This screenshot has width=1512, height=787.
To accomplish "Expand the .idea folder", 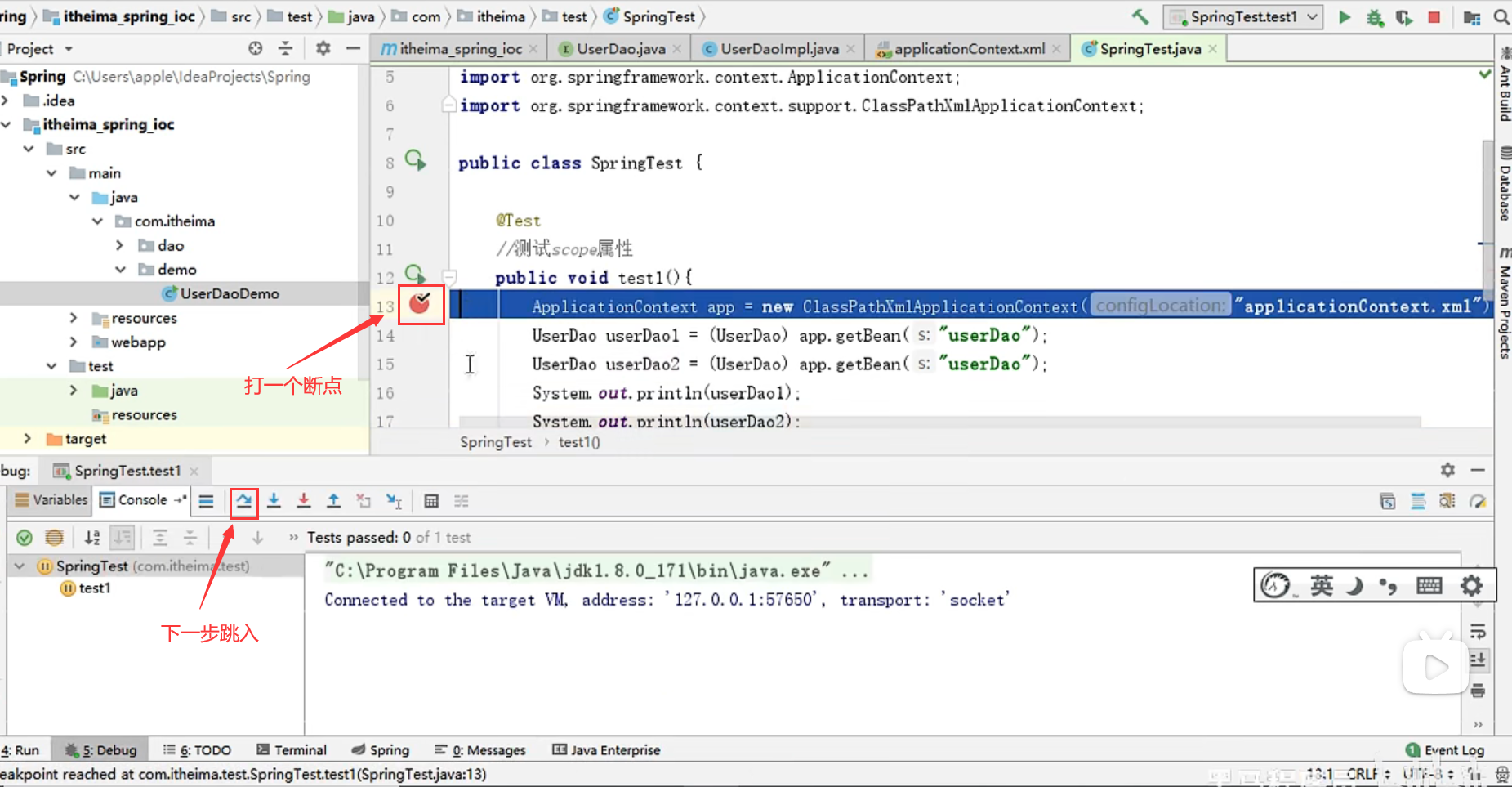I will pos(7,101).
